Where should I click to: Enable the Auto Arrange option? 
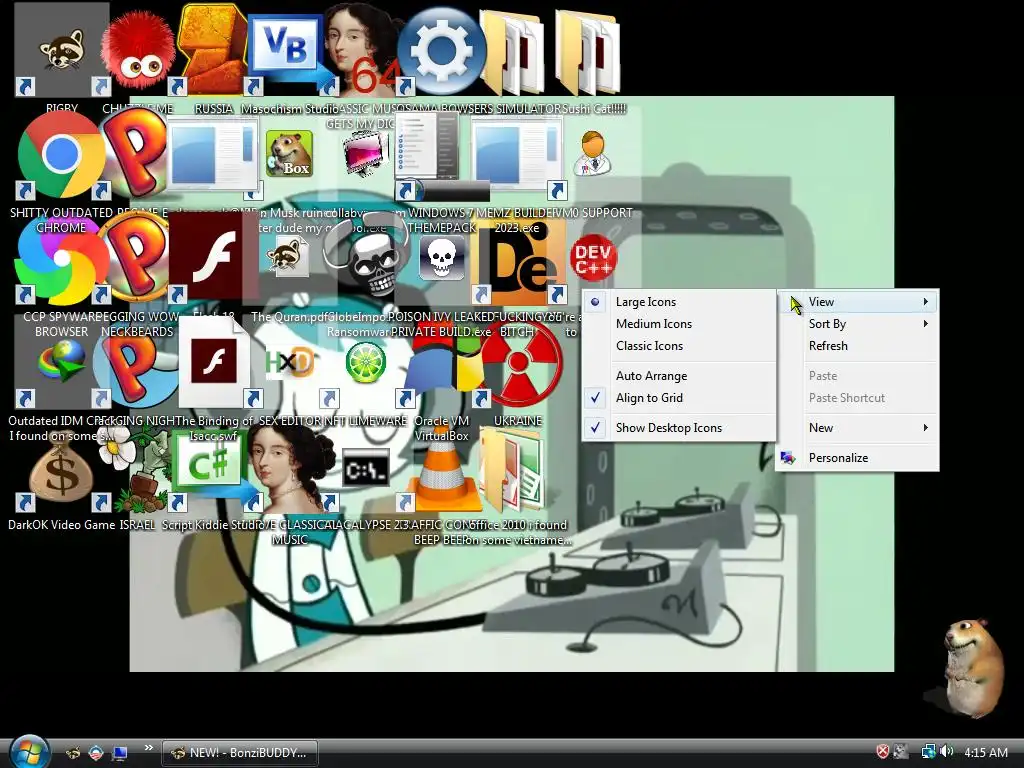coord(679,376)
